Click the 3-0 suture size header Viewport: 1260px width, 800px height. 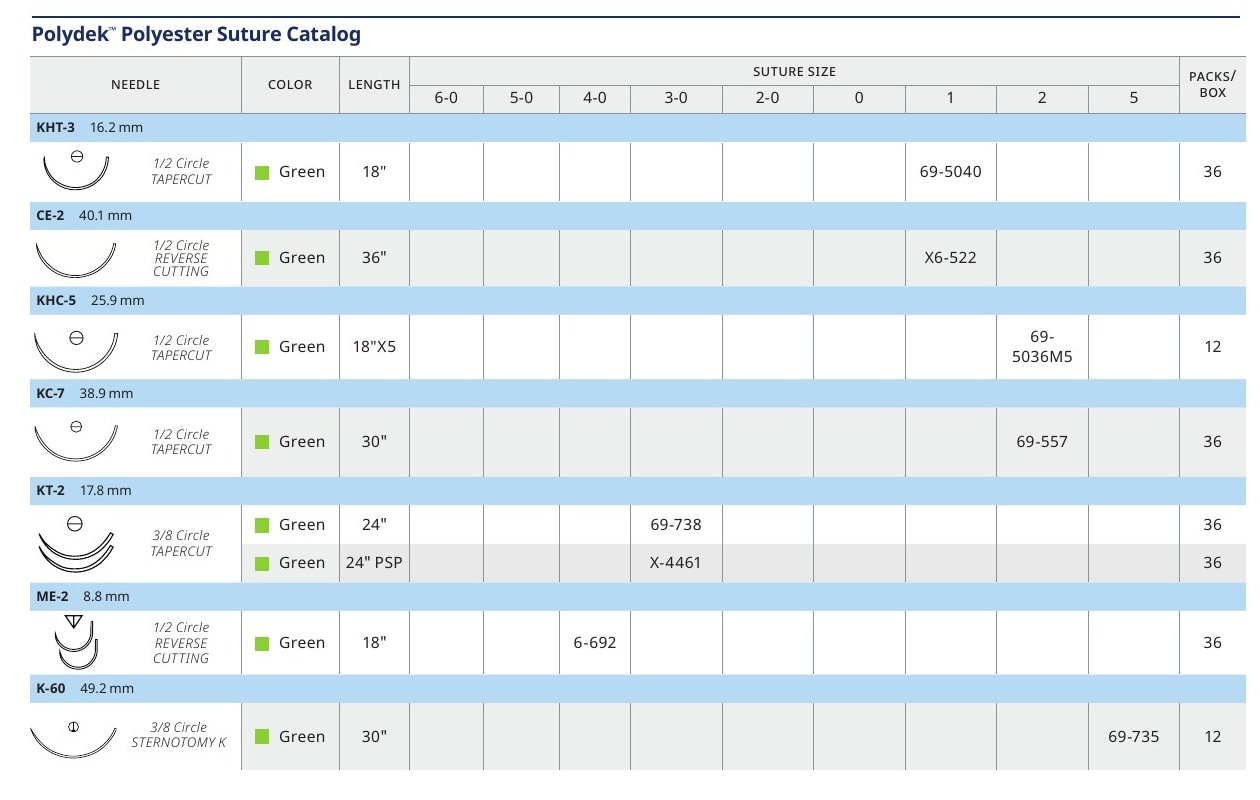pos(676,100)
